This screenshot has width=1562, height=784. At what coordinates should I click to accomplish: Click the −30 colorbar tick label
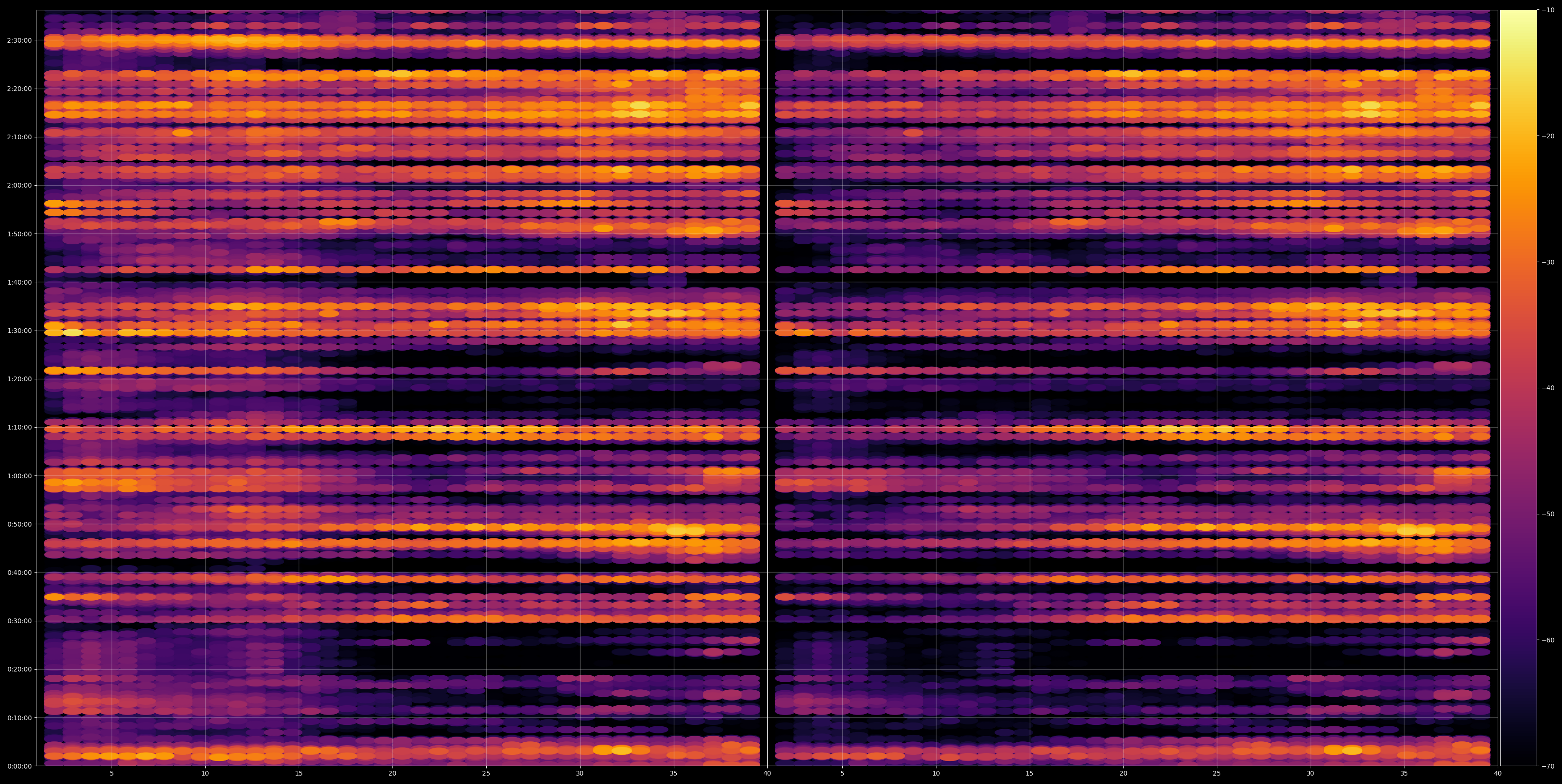click(x=1548, y=262)
